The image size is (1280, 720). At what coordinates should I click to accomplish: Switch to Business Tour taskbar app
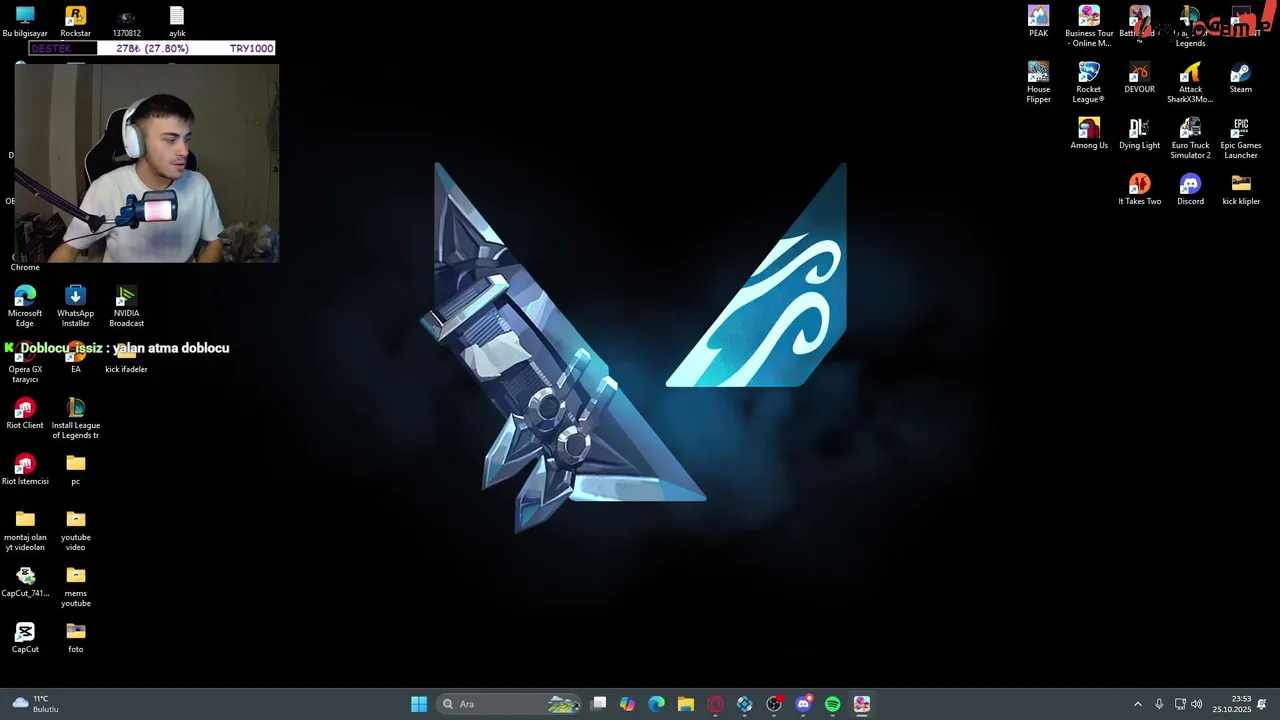[x=862, y=704]
